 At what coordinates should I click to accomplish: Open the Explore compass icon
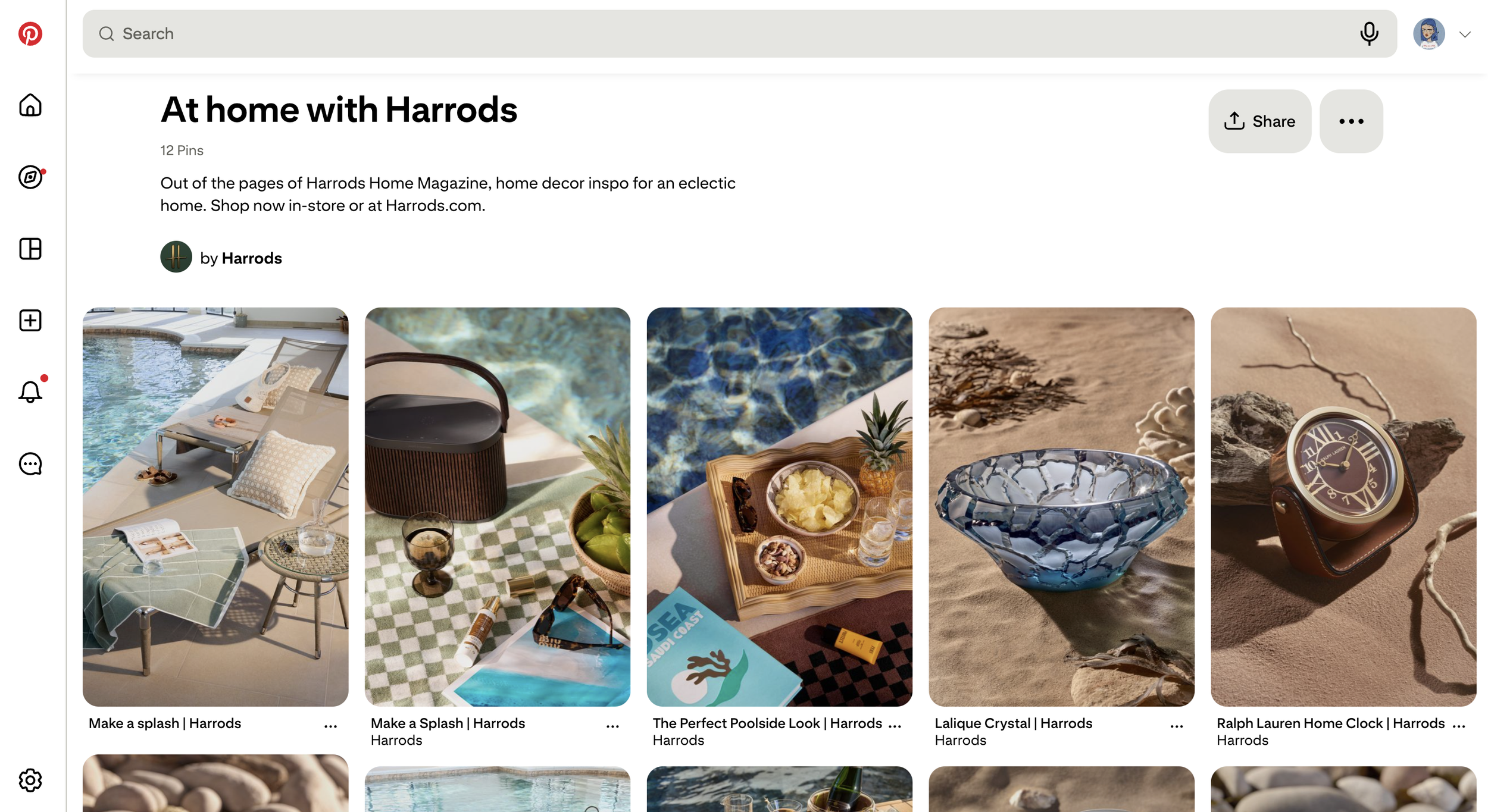[30, 177]
